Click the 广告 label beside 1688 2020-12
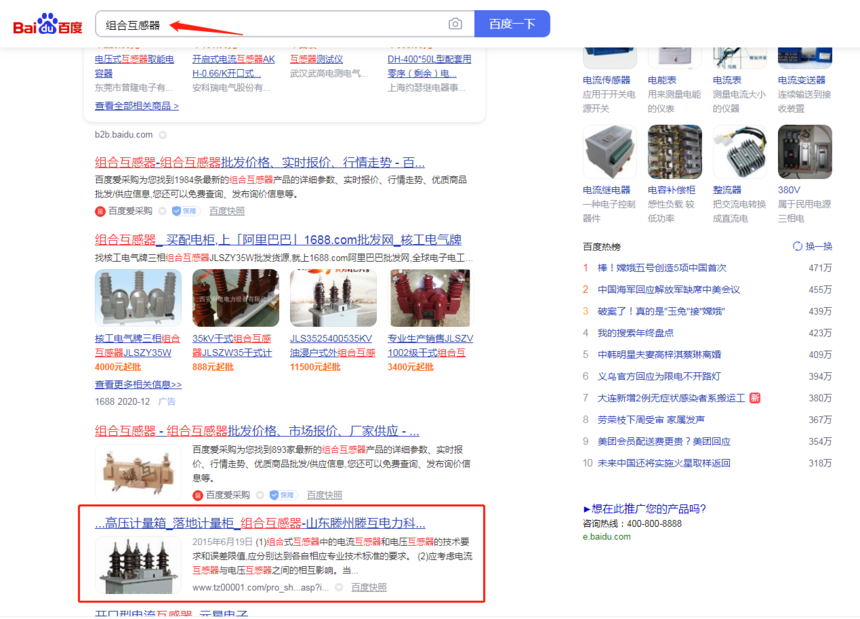 pos(167,401)
